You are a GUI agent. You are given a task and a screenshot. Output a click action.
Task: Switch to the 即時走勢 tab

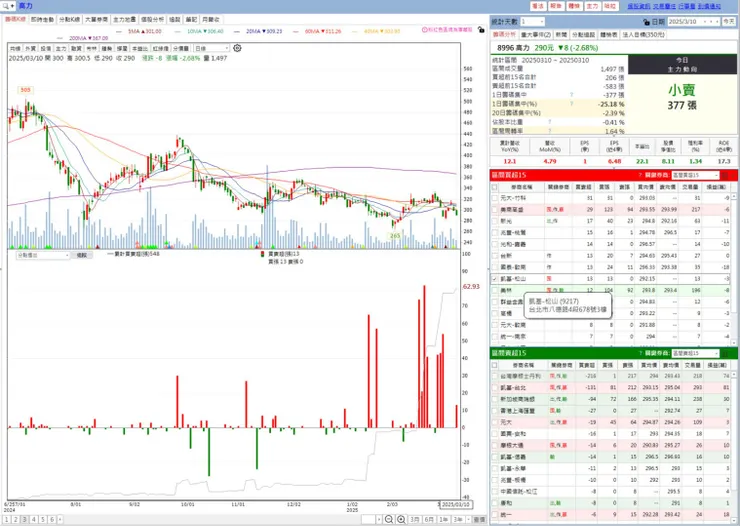point(42,19)
